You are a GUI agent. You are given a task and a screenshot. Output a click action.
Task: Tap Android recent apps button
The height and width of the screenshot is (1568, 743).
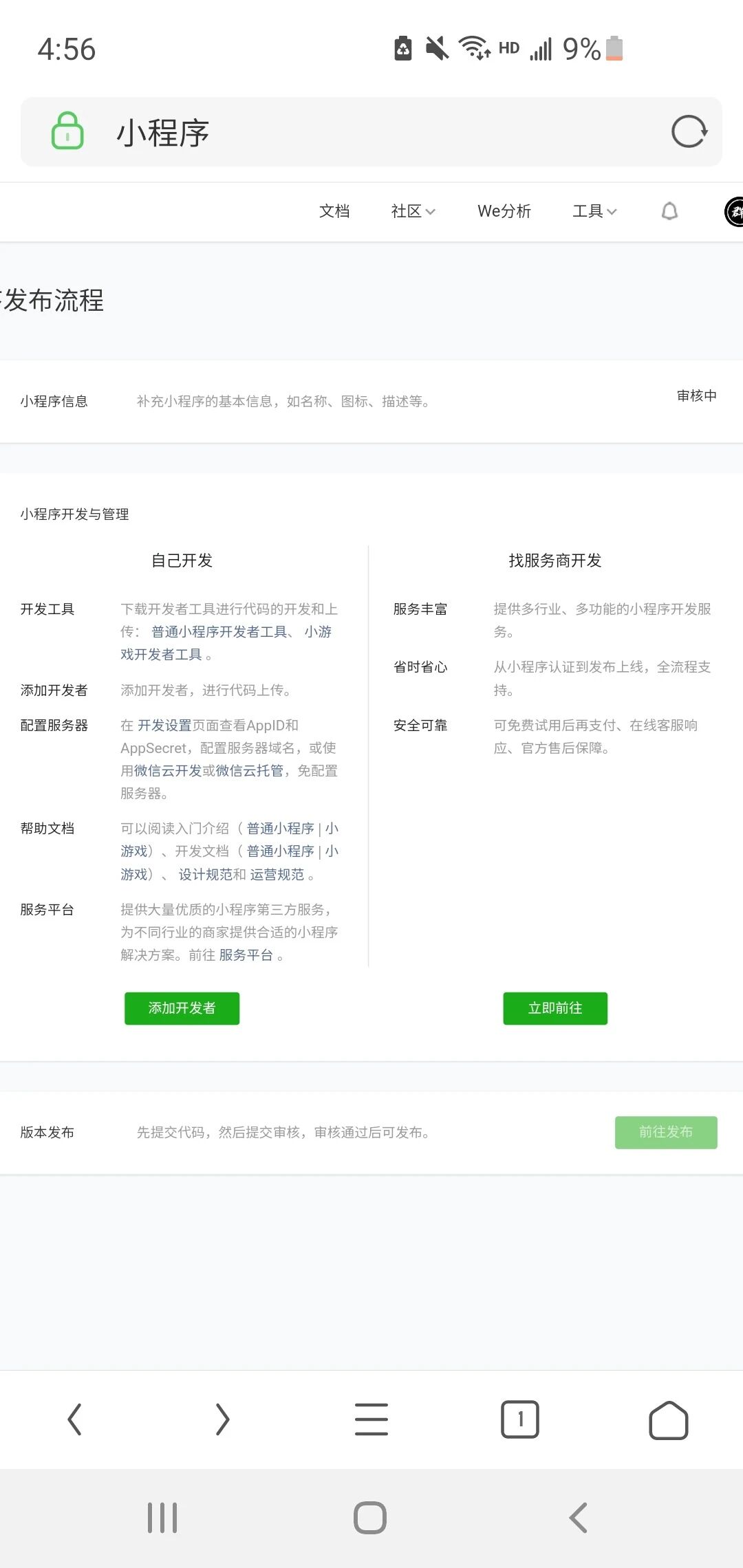point(162,1518)
